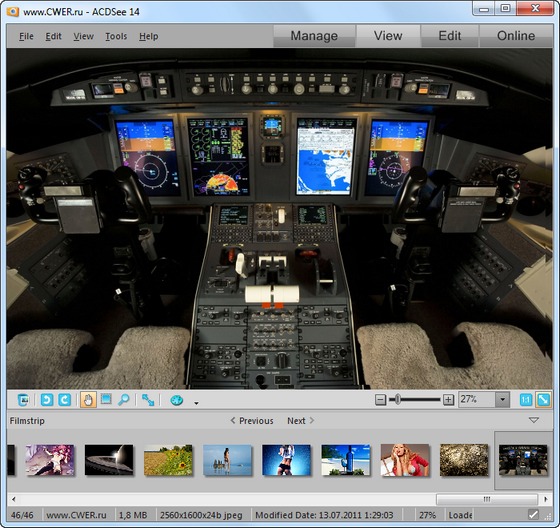Collapse the Filmstrip panel triangle
560x528 pixels.
534,420
